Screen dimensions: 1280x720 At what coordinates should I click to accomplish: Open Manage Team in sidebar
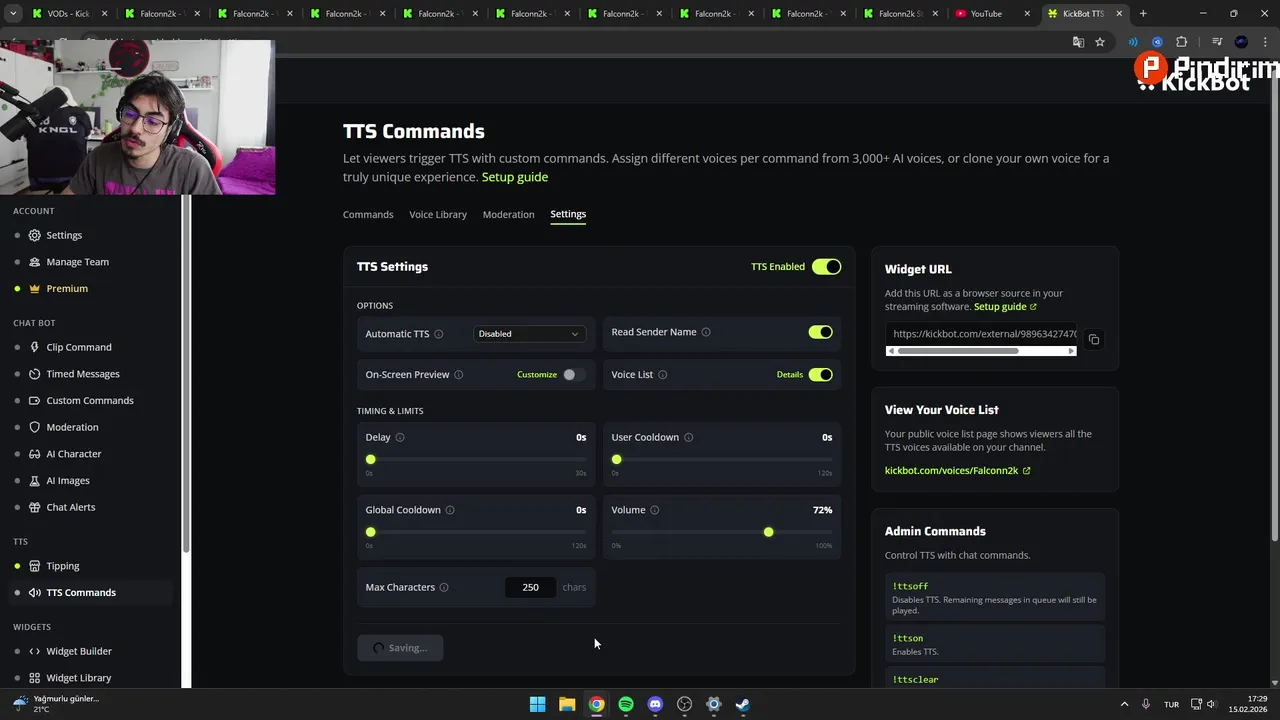77,262
